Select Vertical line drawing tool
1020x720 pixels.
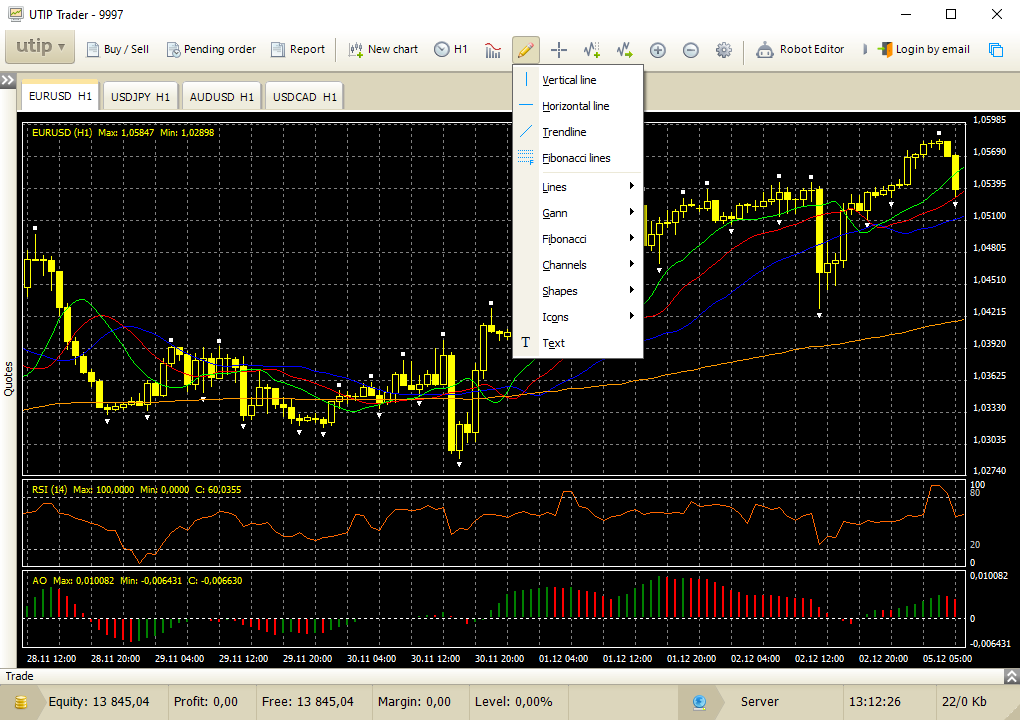pos(578,80)
